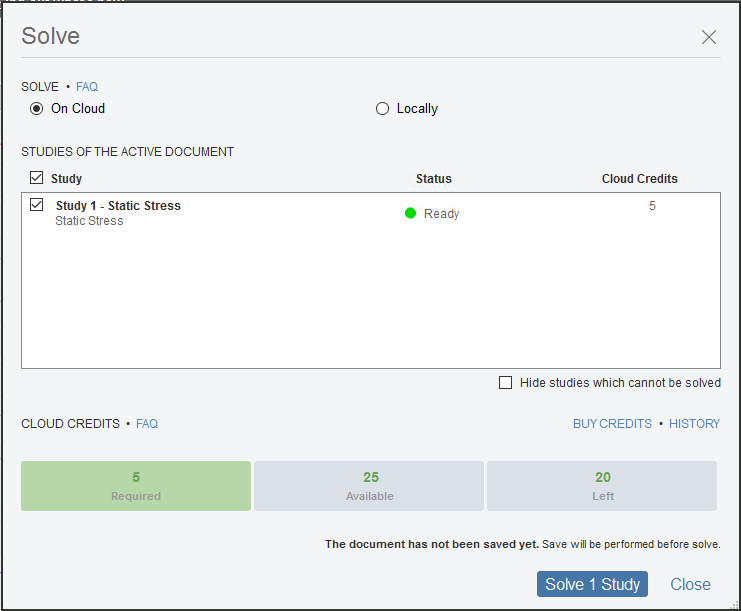741x611 pixels.
Task: Click the Available credits tile
Action: tap(369, 486)
